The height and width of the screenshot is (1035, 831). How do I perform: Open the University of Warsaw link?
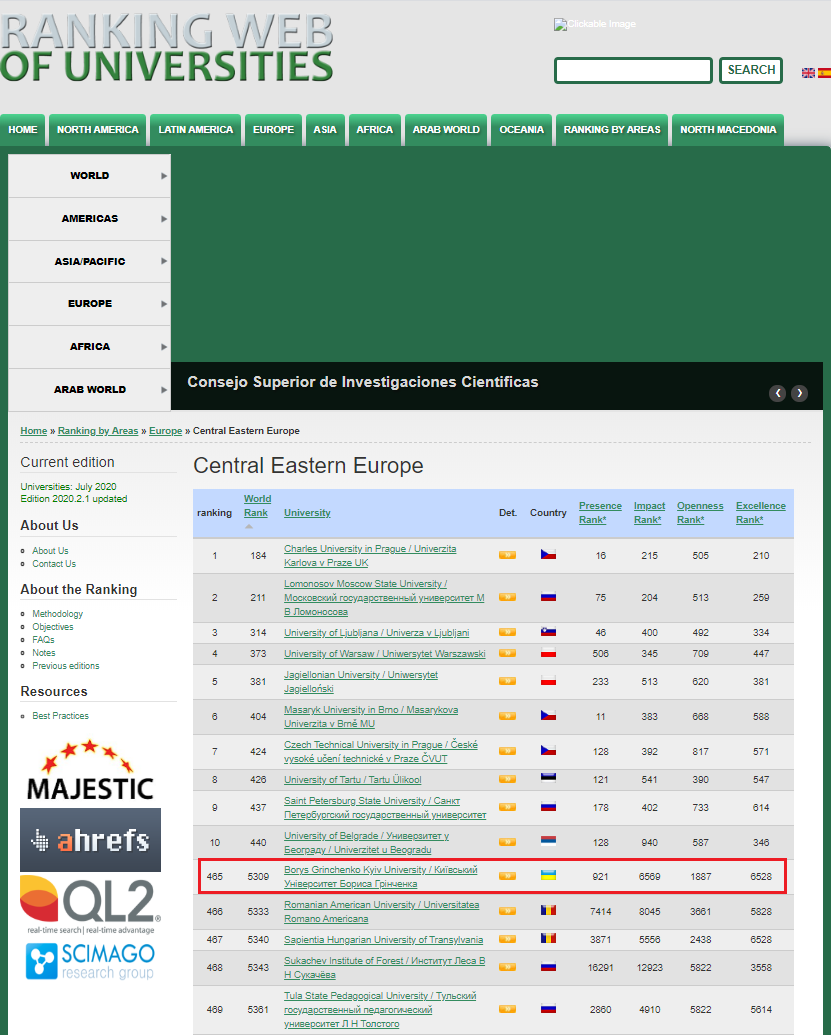pyautogui.click(x=384, y=654)
